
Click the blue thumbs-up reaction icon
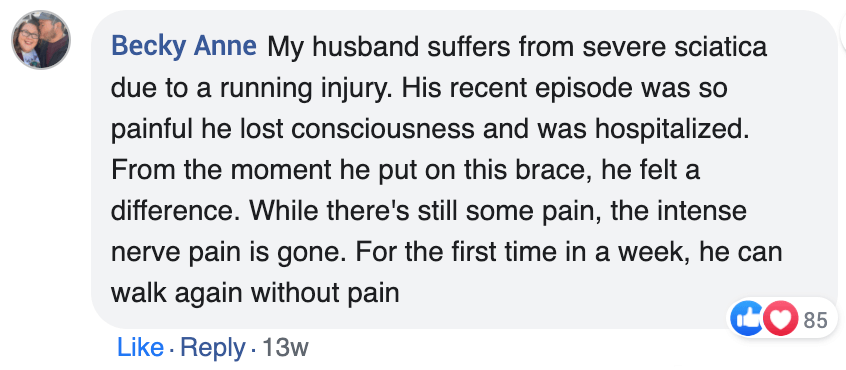747,318
